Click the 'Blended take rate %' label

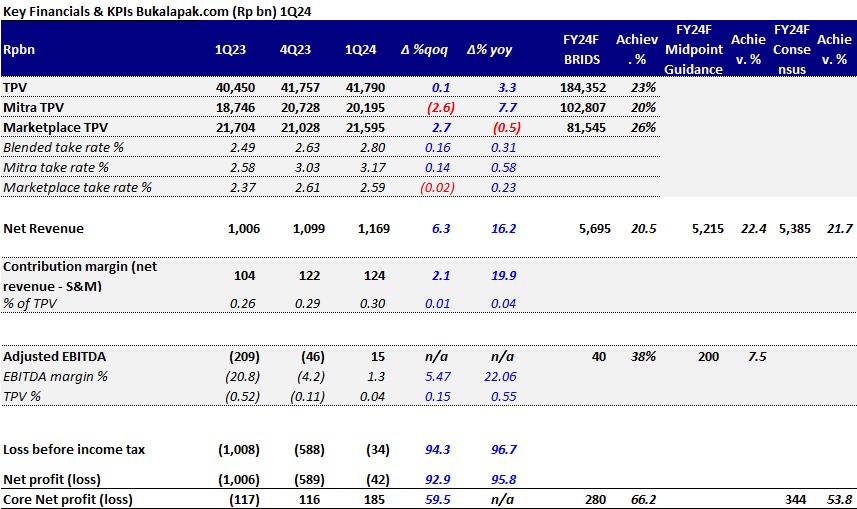(x=63, y=148)
